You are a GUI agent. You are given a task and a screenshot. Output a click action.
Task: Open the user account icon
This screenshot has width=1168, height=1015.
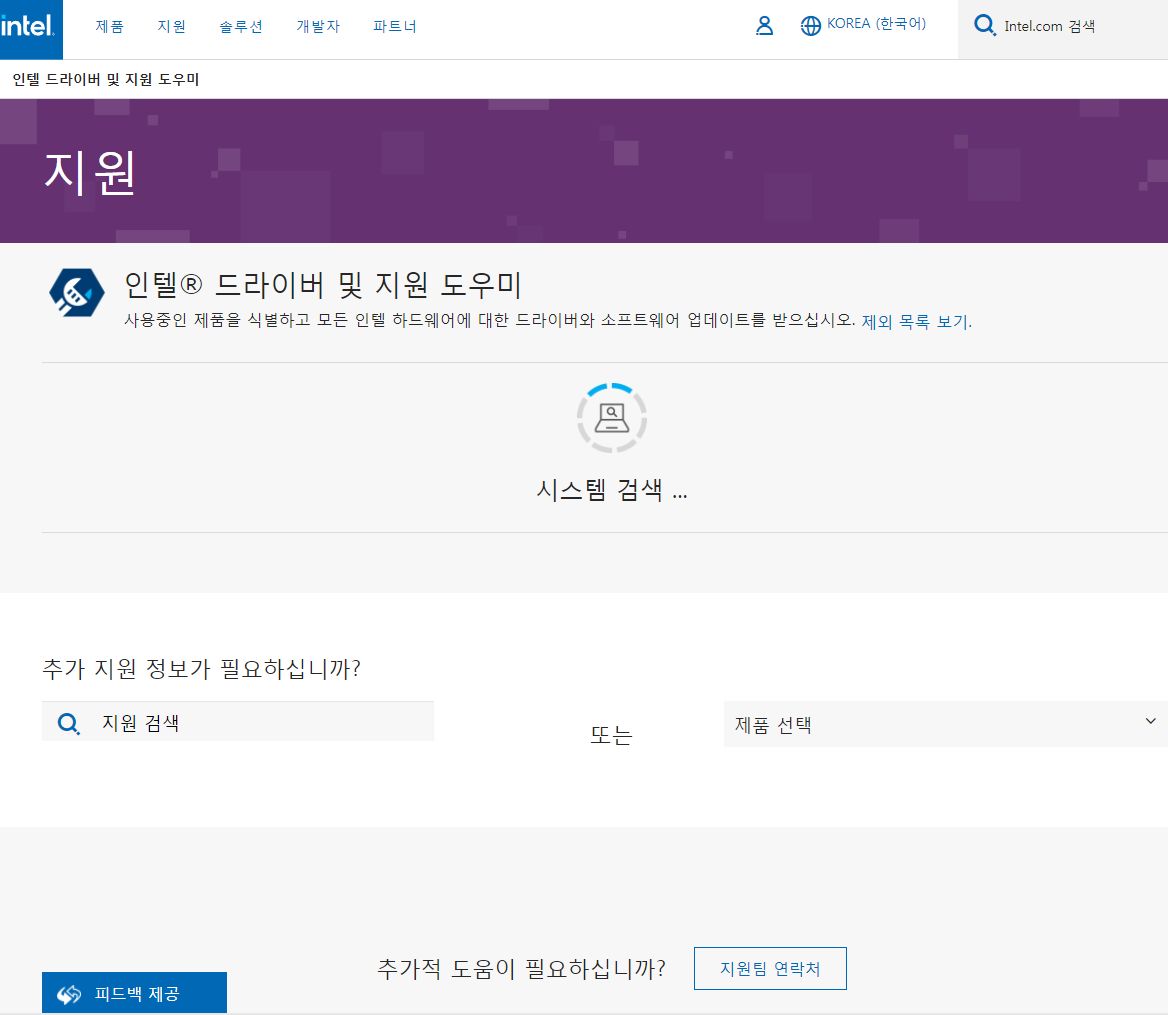(x=764, y=26)
